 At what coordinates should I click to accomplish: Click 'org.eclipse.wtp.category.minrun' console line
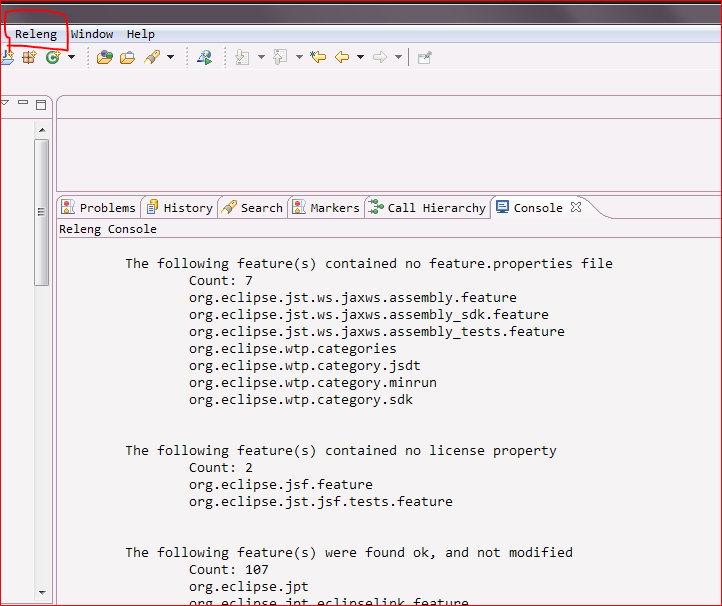click(x=313, y=383)
